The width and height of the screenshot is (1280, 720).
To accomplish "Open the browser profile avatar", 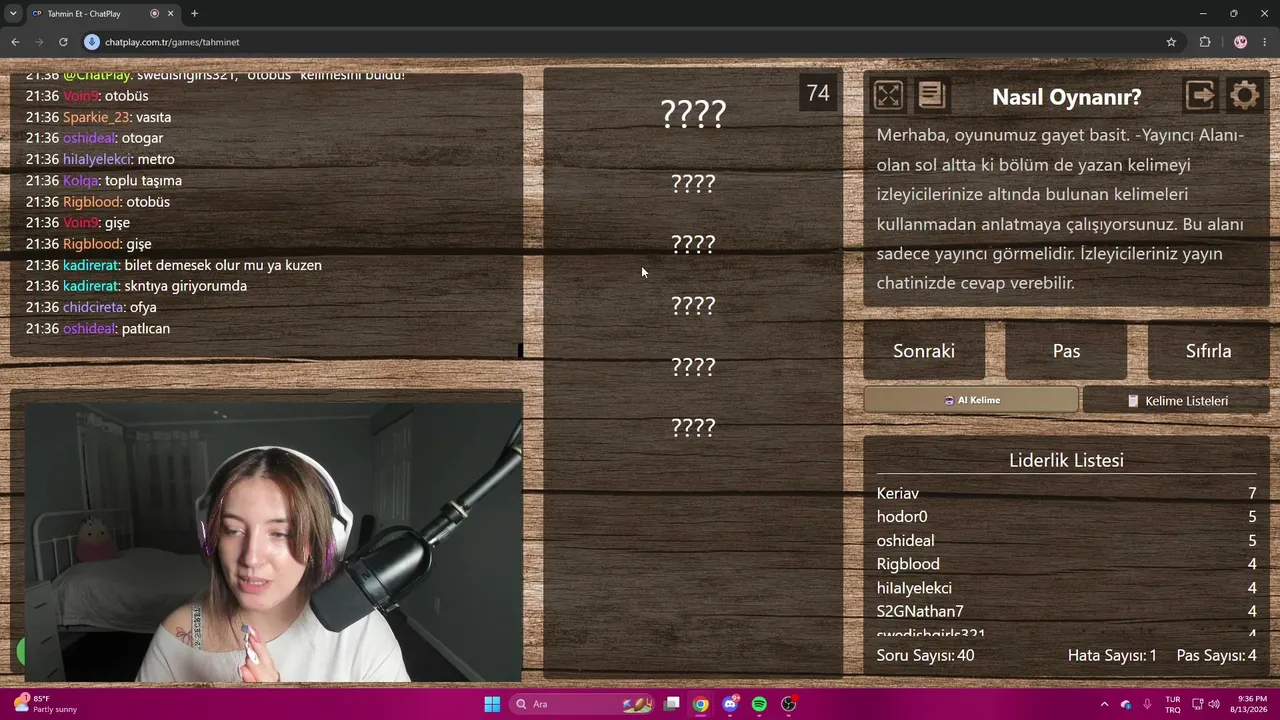I will 1241,42.
